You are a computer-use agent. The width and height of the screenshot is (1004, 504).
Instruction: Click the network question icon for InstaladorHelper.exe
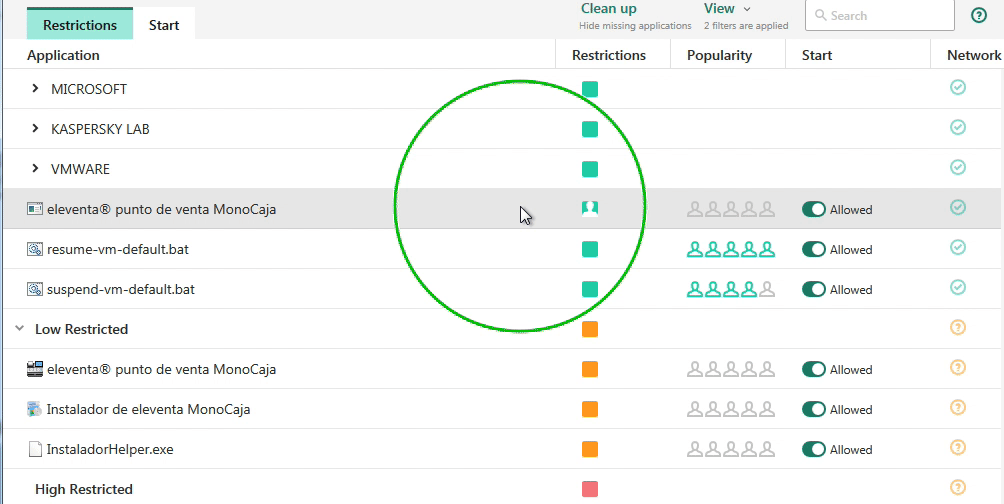point(957,448)
